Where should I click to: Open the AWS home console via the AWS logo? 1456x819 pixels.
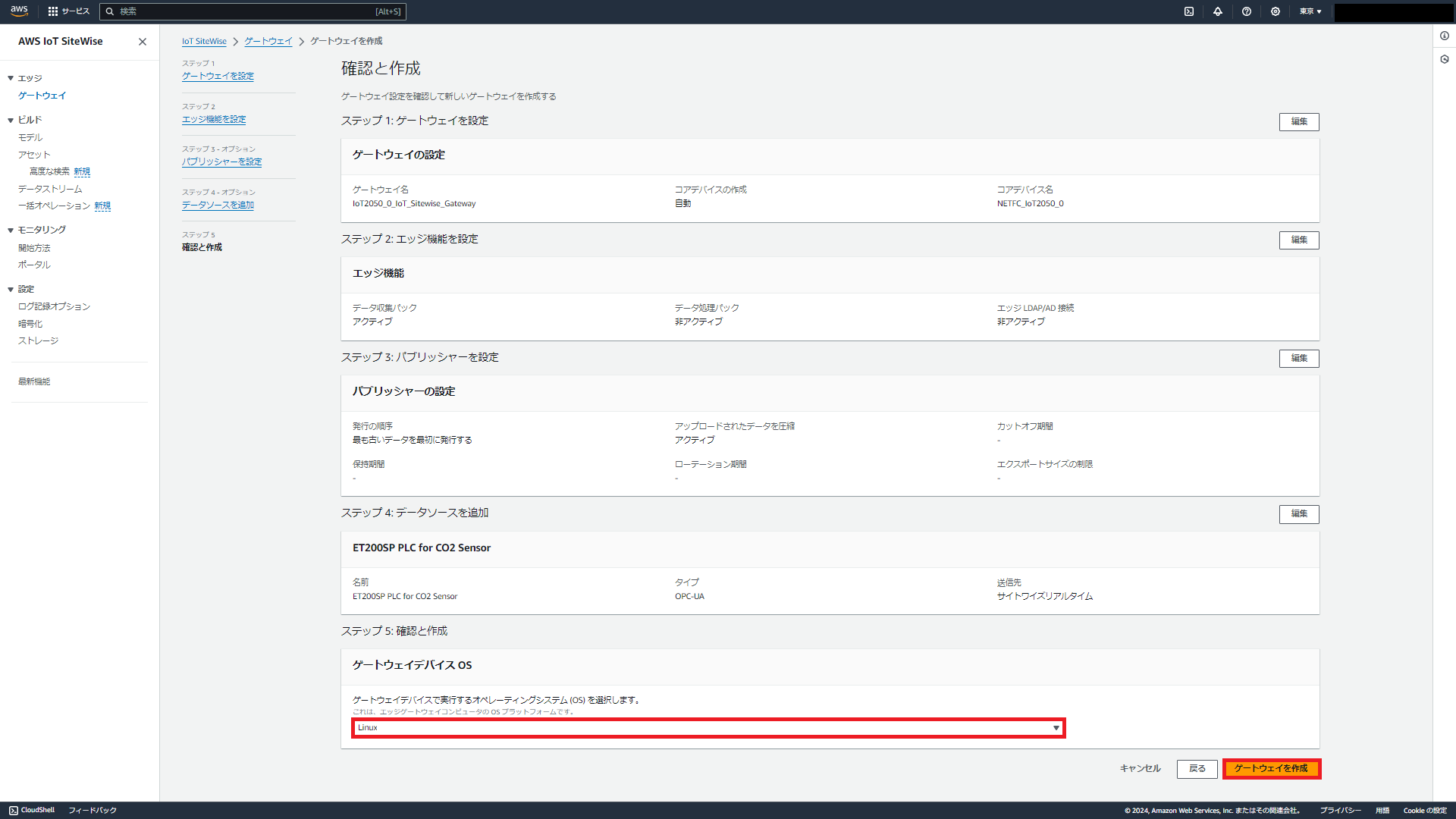pyautogui.click(x=18, y=11)
